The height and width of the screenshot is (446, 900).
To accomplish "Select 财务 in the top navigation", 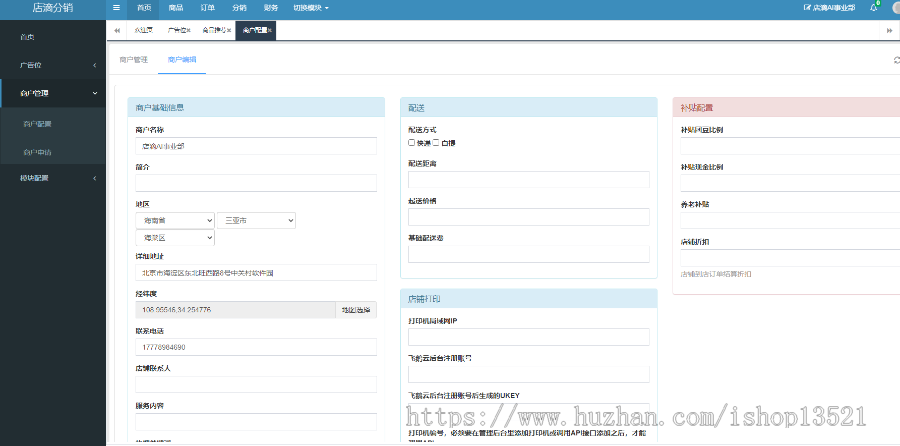I will [271, 8].
